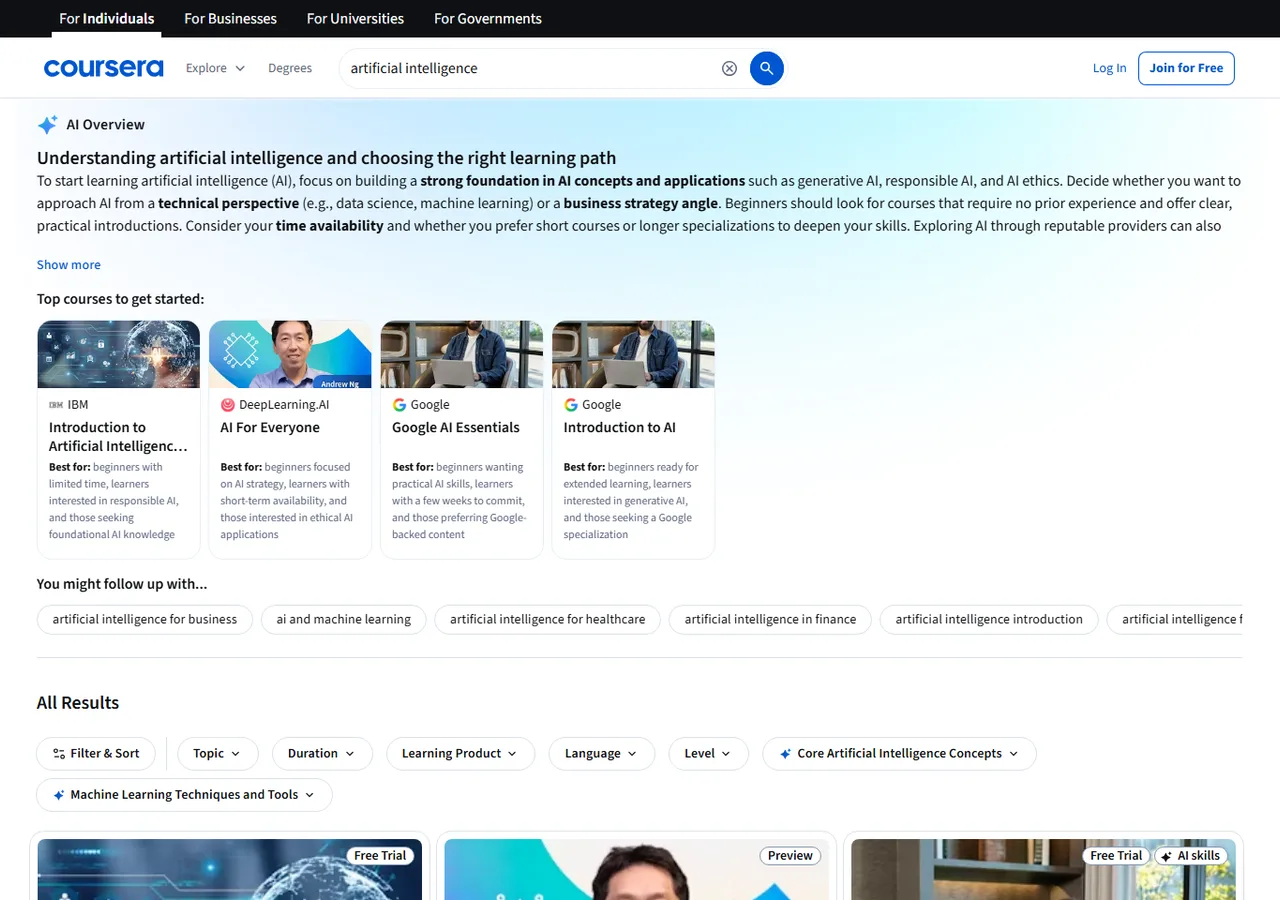Click the Preview badge on the result card
Screen dimensions: 1280x900
pos(790,856)
